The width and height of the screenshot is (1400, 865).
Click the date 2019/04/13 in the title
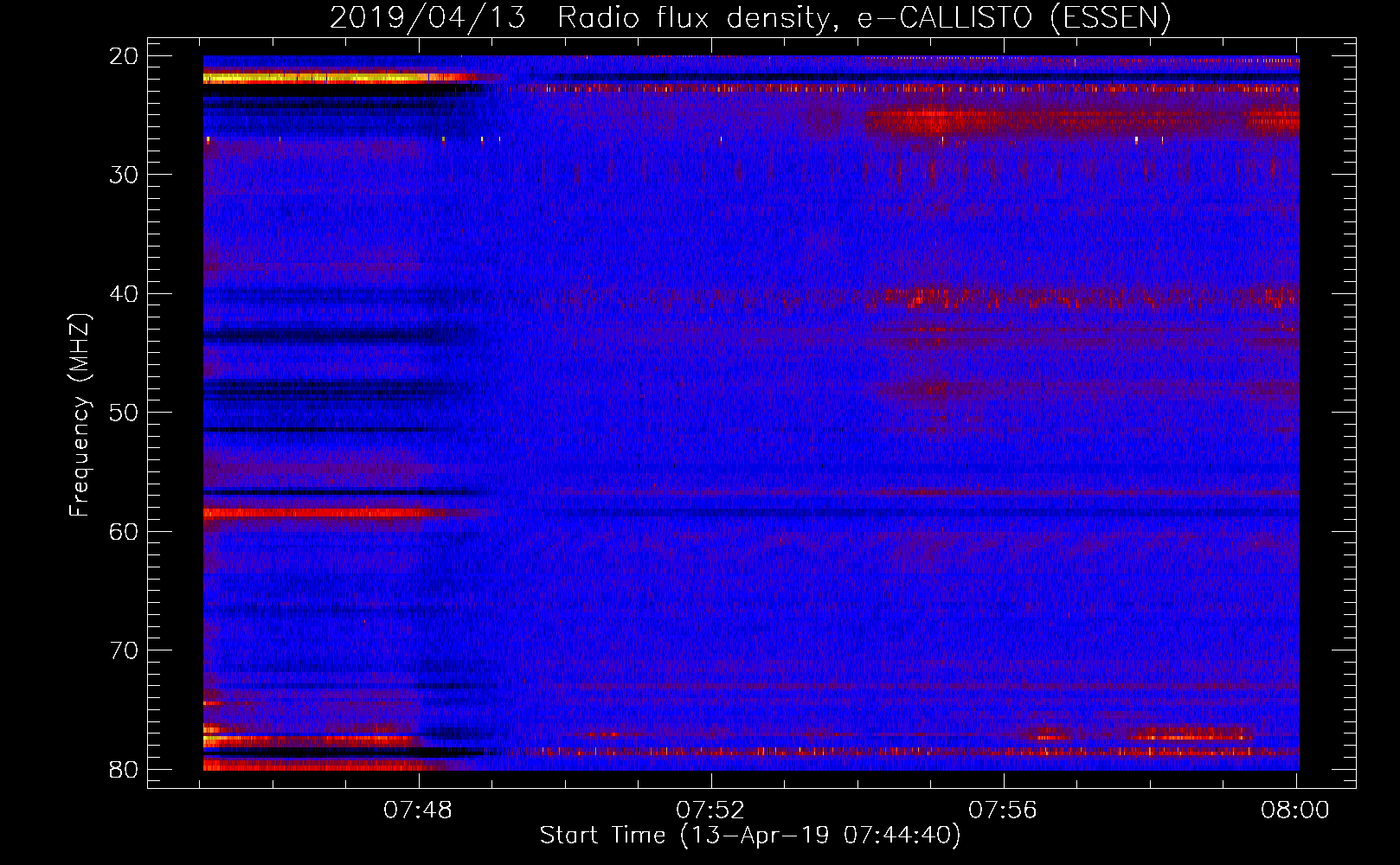(427, 17)
